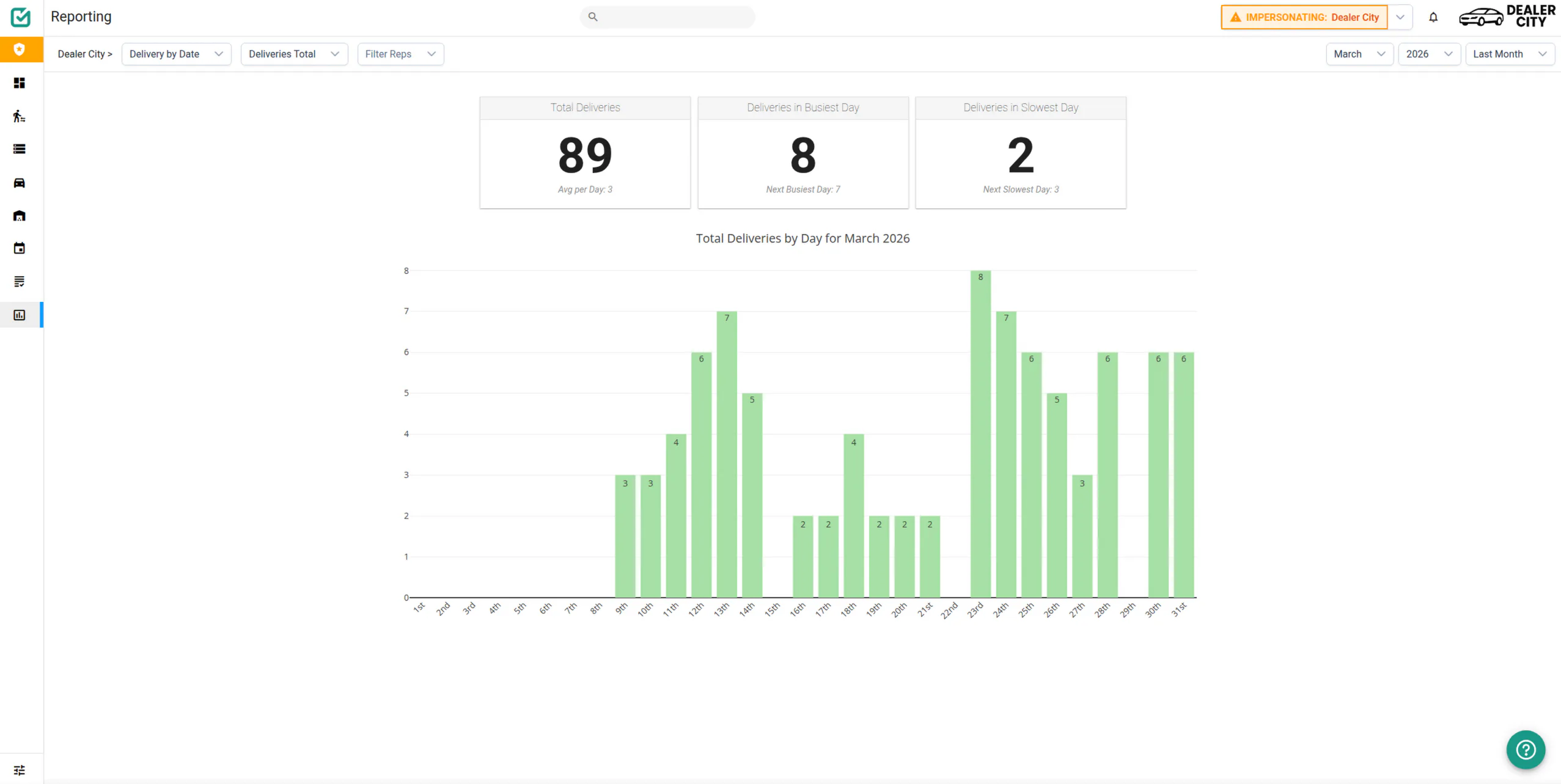This screenshot has height=784, width=1561.
Task: Open the notifications bell icon
Action: point(1433,17)
